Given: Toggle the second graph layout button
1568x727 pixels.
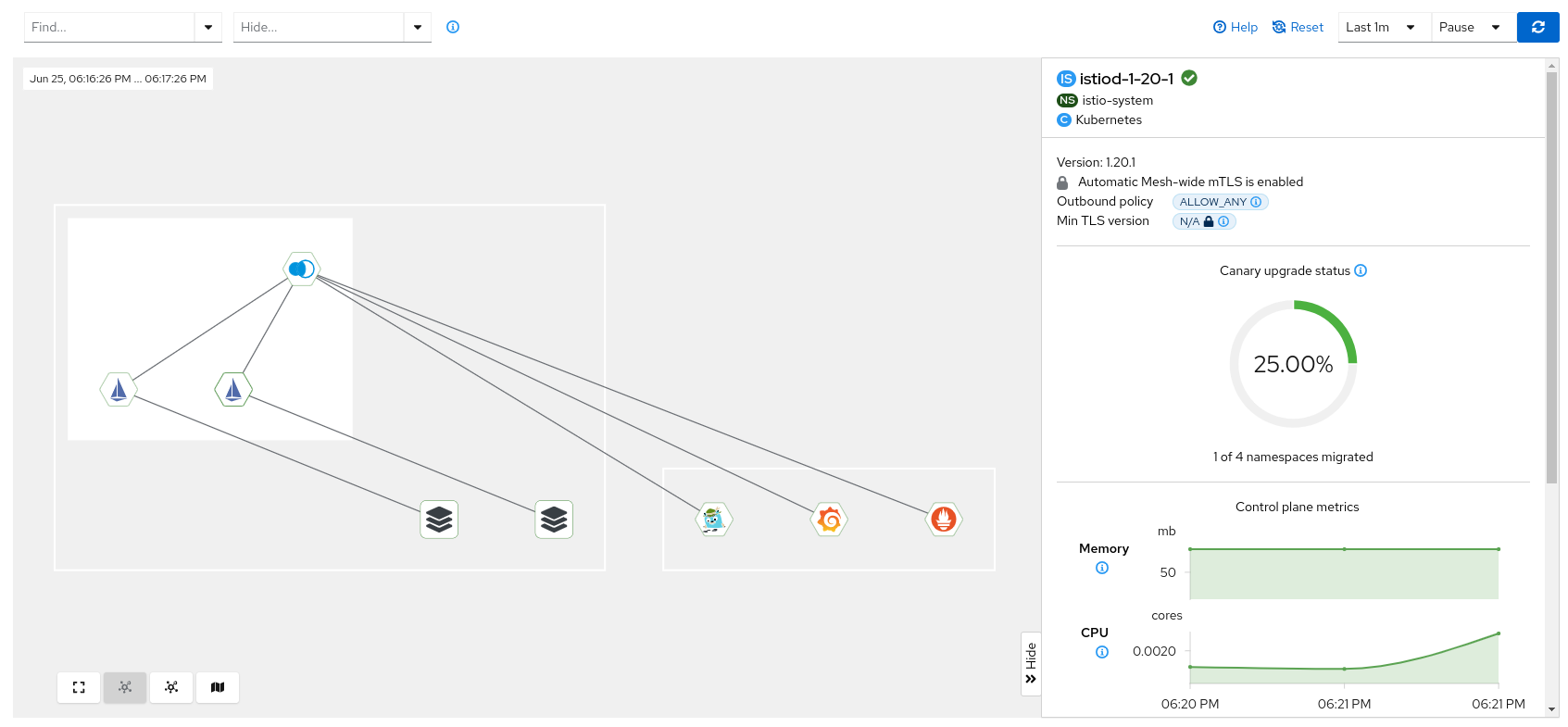Looking at the screenshot, I should tap(171, 687).
